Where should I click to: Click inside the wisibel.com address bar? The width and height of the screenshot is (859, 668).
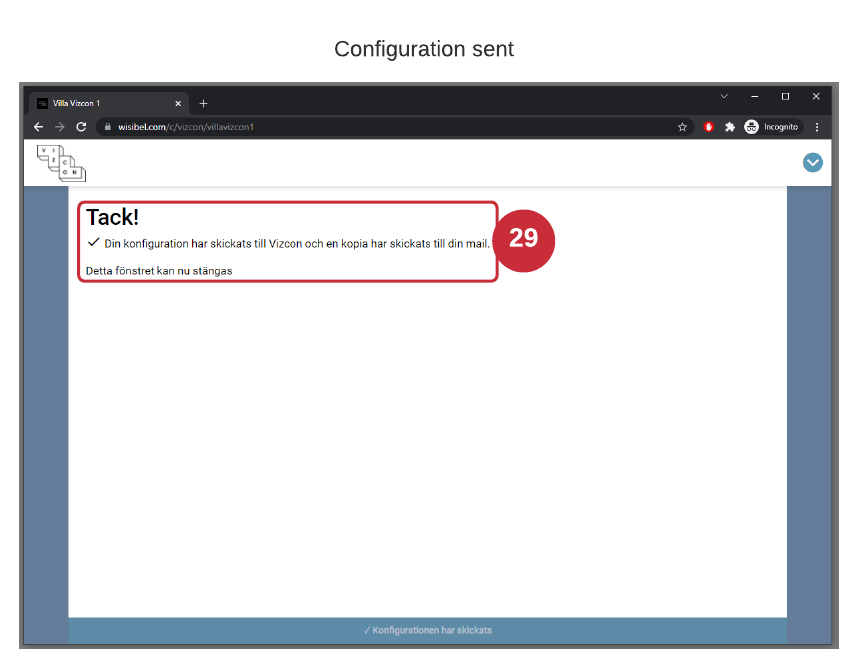pyautogui.click(x=185, y=127)
